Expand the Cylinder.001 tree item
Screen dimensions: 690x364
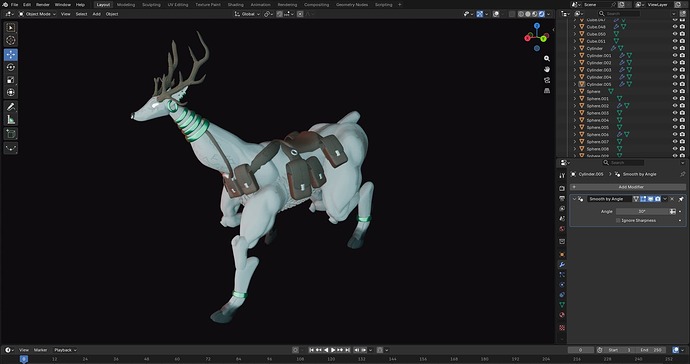click(575, 55)
